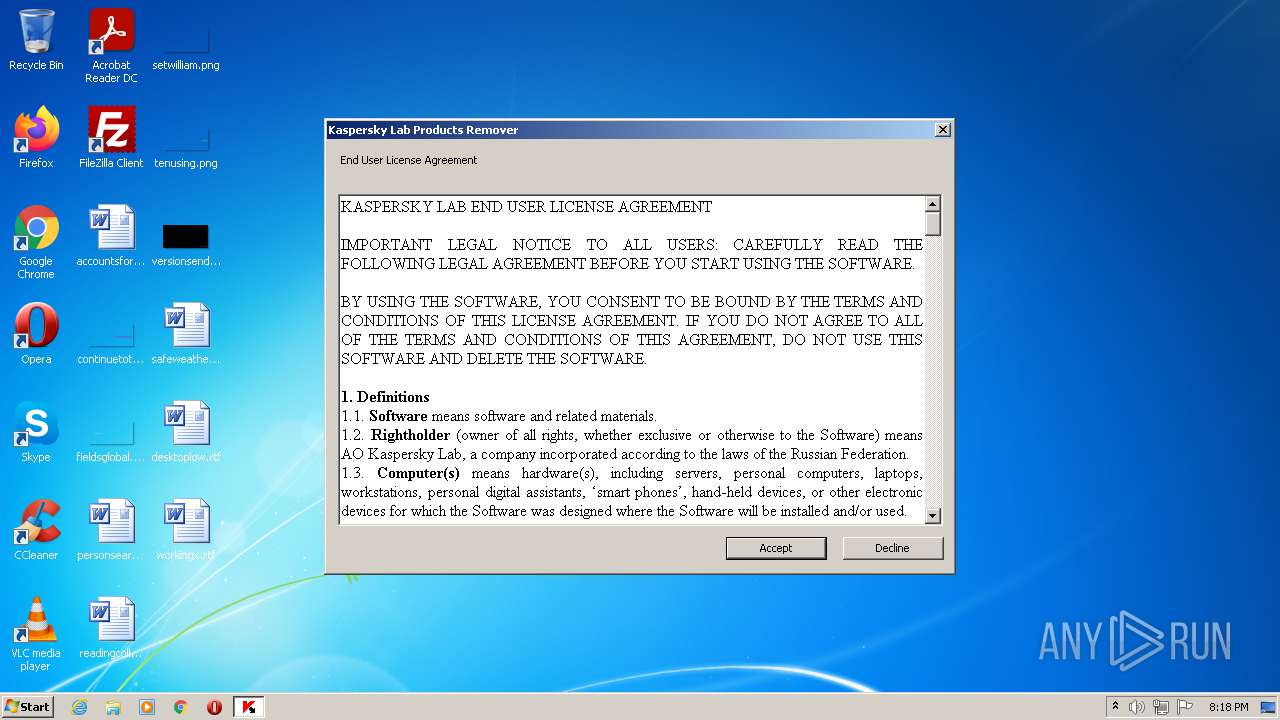Screen dimensions: 1280x720
Task: Select the Firefox desktop shortcut
Action: (36, 138)
